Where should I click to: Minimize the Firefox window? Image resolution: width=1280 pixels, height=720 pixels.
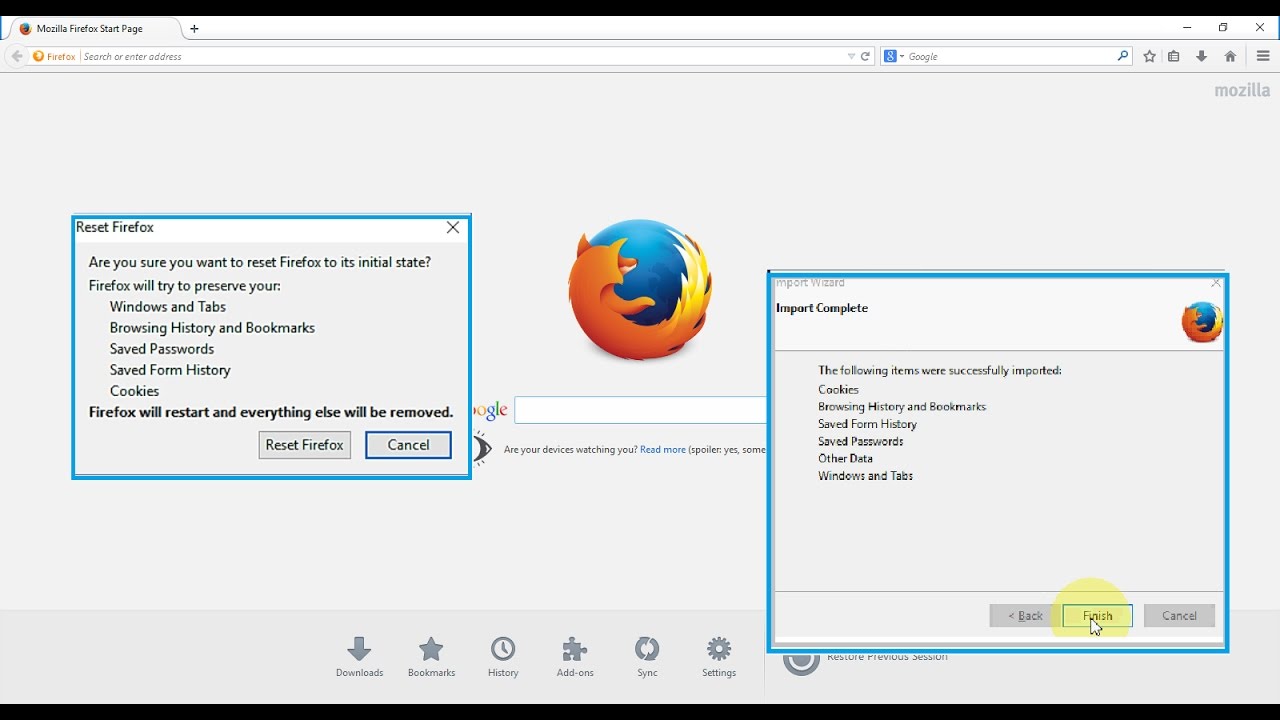(1187, 28)
